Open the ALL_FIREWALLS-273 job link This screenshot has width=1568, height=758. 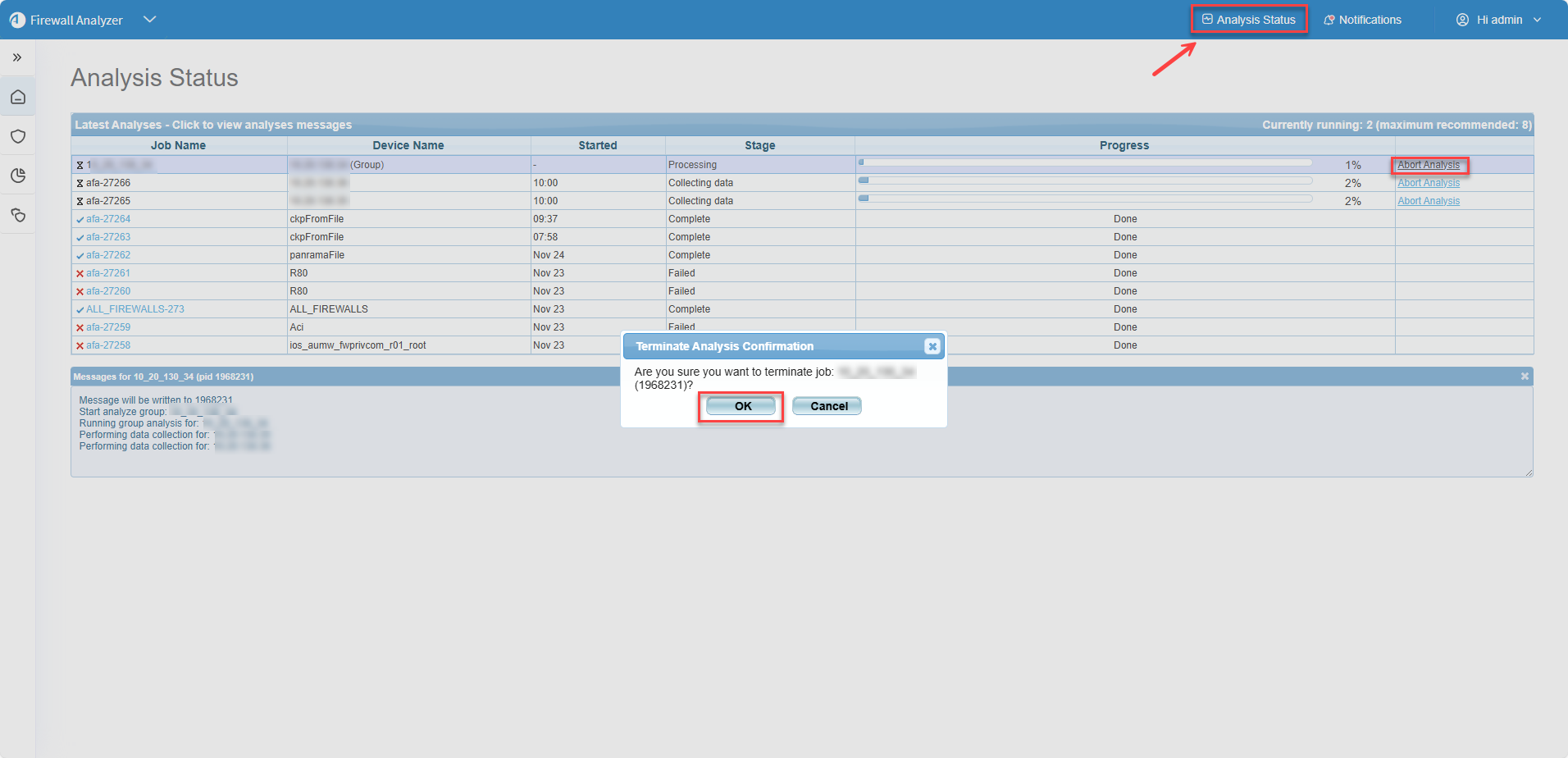(135, 309)
